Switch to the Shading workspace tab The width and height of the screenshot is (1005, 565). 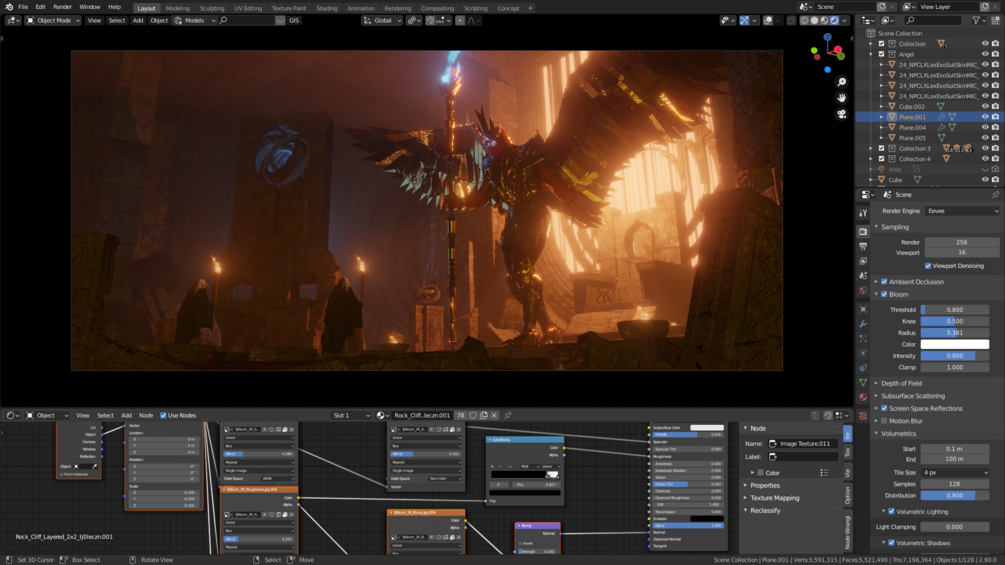pos(327,8)
